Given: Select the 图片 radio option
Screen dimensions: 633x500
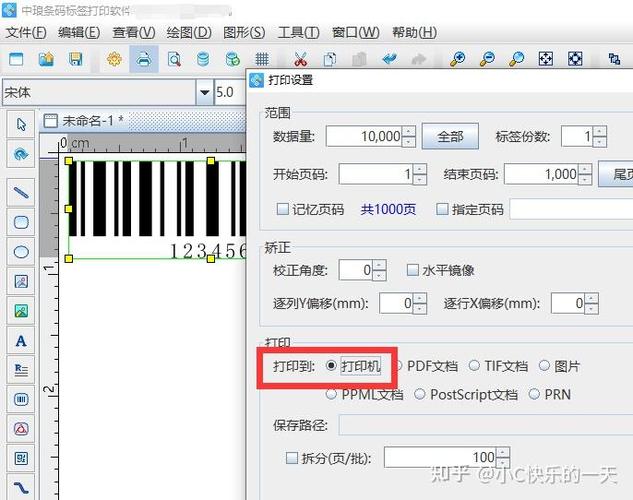Looking at the screenshot, I should (545, 366).
